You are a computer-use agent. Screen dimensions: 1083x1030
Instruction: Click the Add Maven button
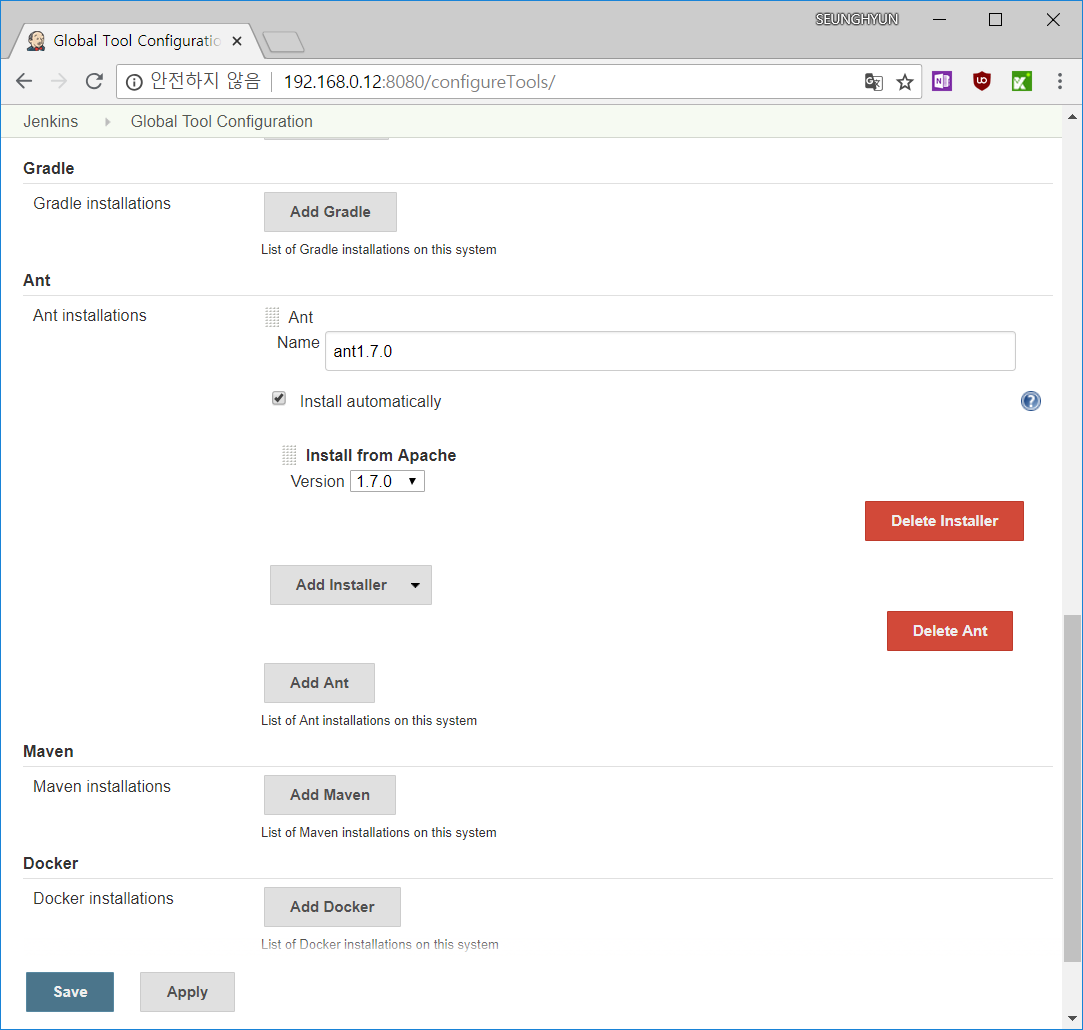coord(329,795)
